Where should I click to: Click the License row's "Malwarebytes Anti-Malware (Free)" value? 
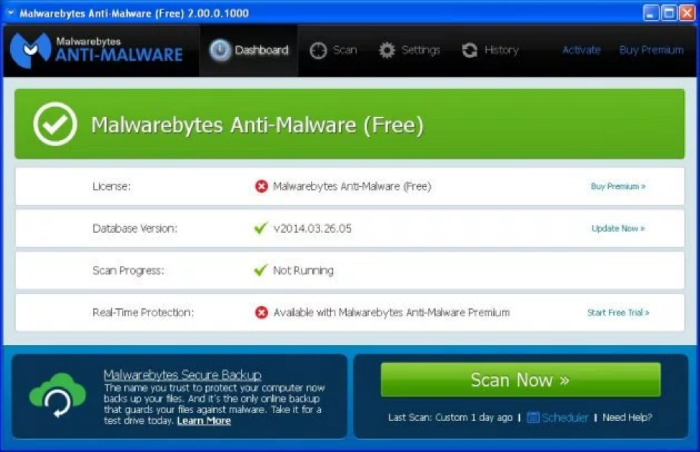tap(352, 186)
